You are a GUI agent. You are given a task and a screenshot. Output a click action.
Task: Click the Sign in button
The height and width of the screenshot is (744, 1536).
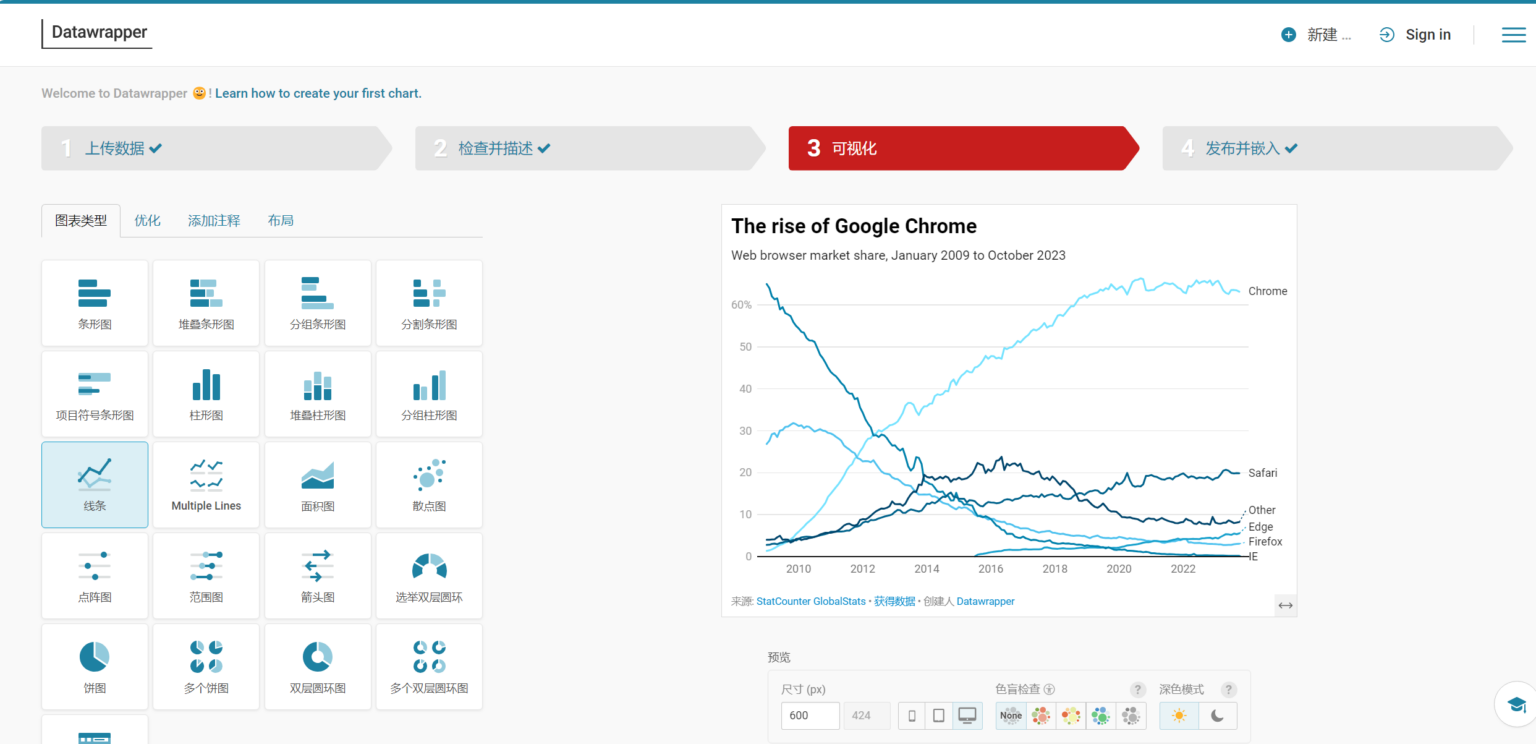pyautogui.click(x=1415, y=35)
